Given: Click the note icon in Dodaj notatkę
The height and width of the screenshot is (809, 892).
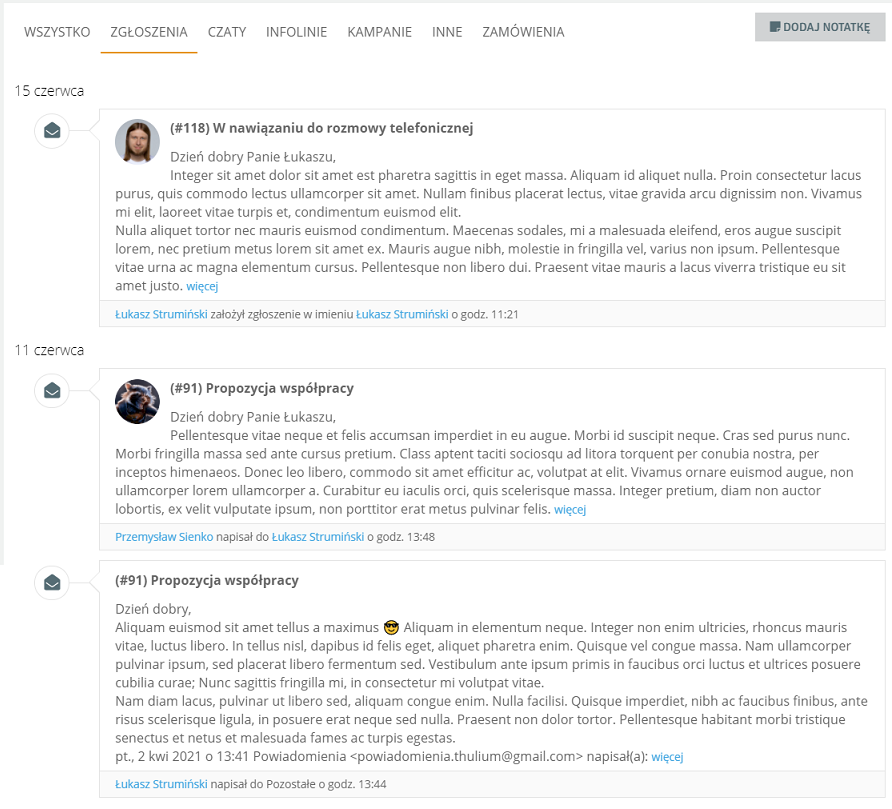Looking at the screenshot, I should pos(774,27).
